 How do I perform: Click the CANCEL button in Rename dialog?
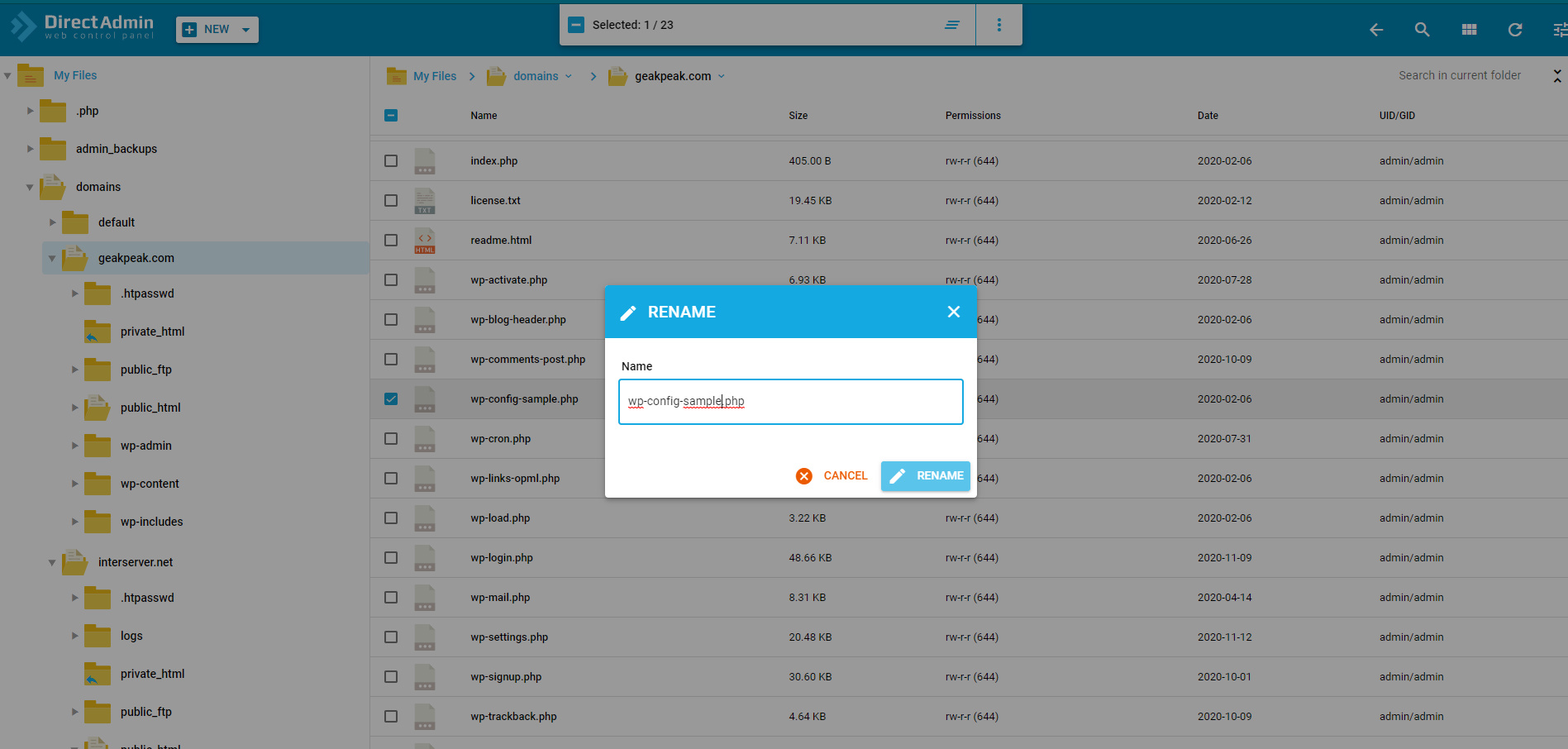(x=832, y=476)
